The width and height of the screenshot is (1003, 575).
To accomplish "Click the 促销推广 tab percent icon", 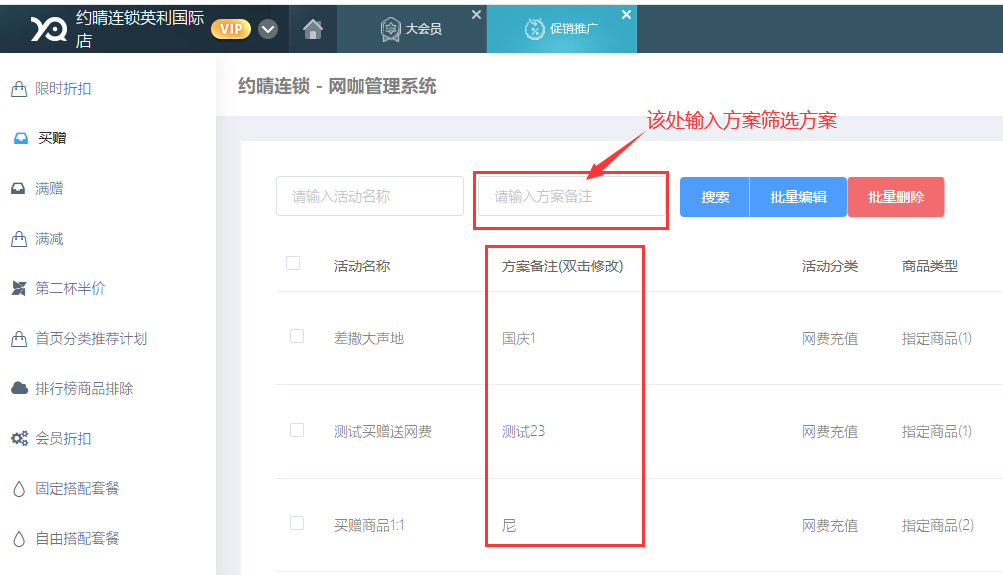I will click(535, 29).
